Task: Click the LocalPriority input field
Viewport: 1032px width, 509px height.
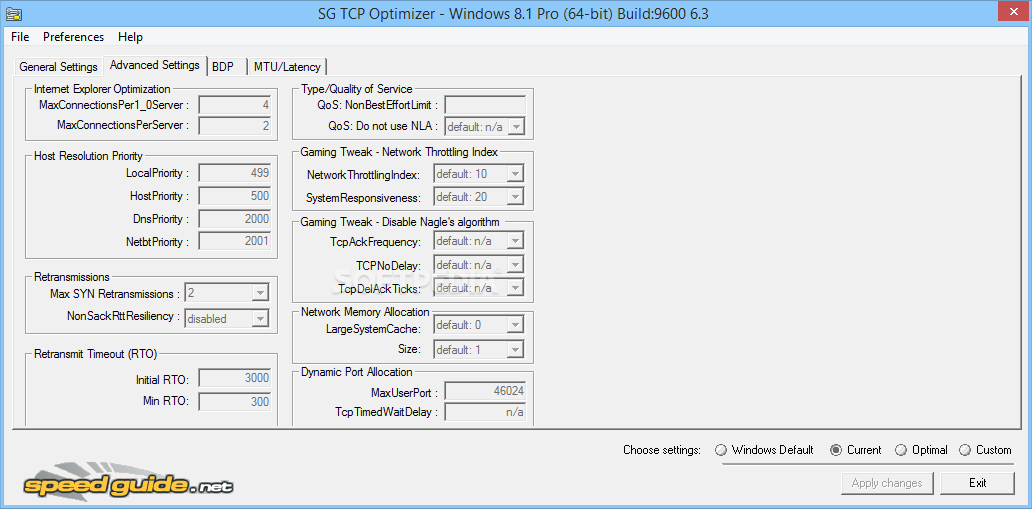Action: pyautogui.click(x=234, y=173)
